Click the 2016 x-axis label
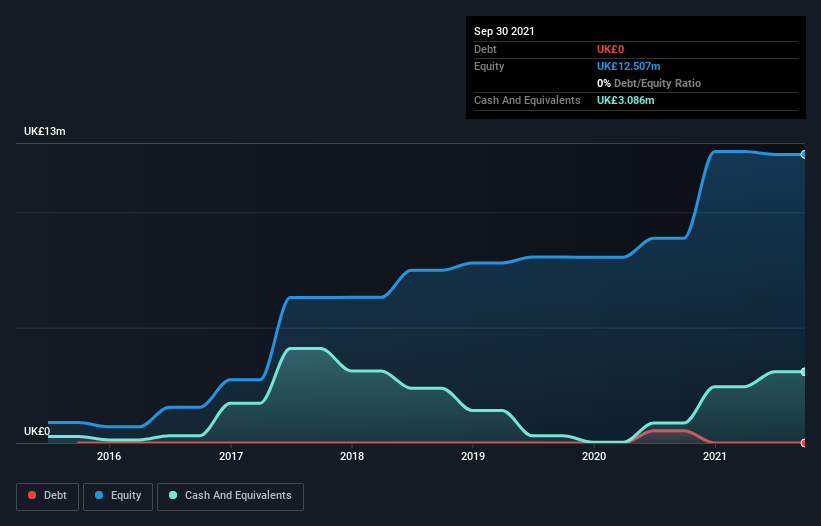821x526 pixels. tap(109, 456)
